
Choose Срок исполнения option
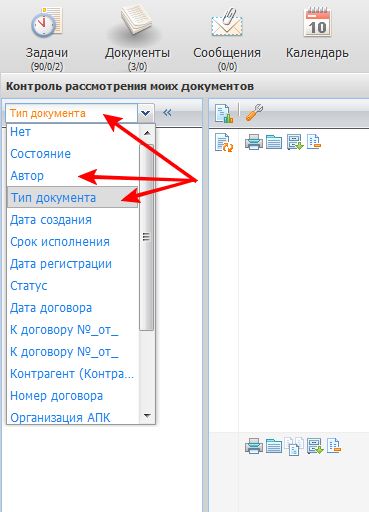pyautogui.click(x=60, y=242)
